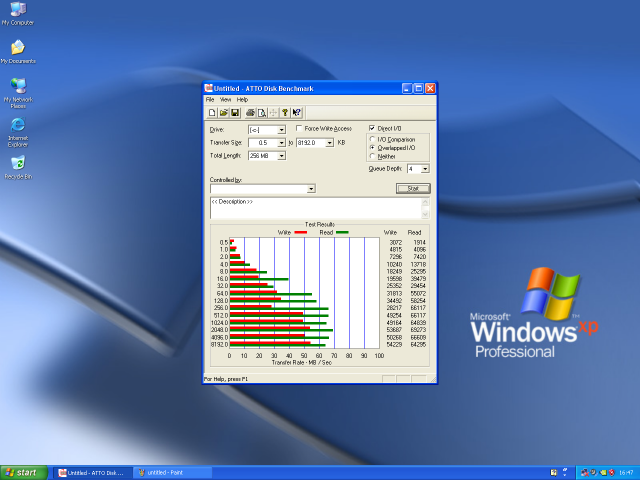Screen dimensions: 640x480
Task: Open the Controlled by dropdown
Action: (311, 189)
